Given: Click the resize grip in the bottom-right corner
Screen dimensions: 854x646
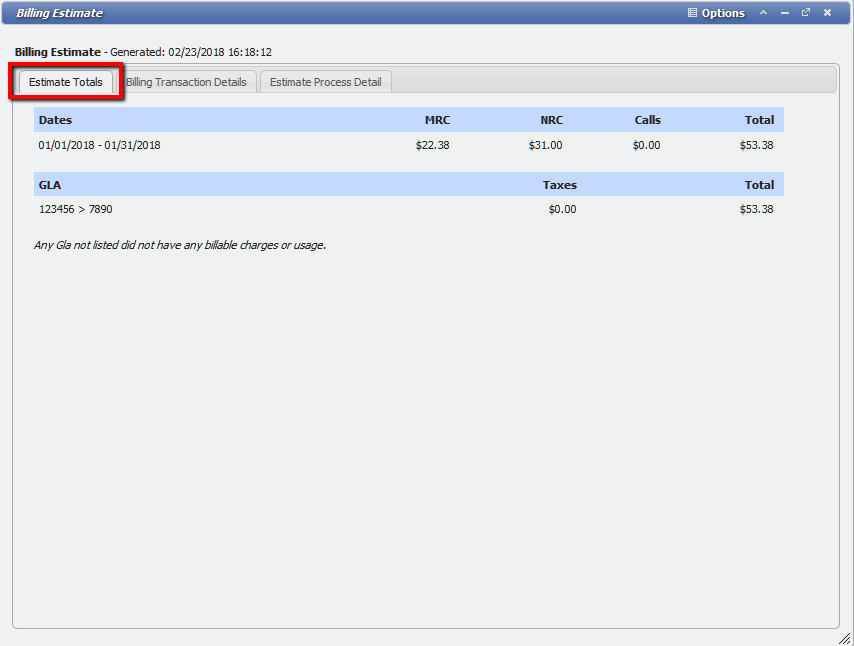Looking at the screenshot, I should tap(846, 638).
